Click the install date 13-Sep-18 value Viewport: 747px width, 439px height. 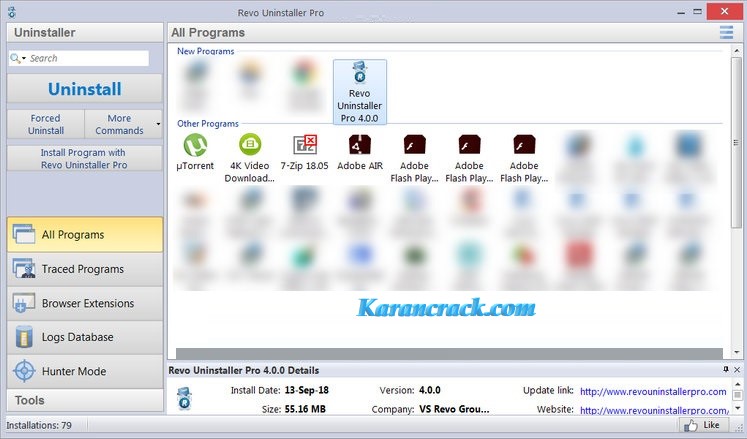307,390
